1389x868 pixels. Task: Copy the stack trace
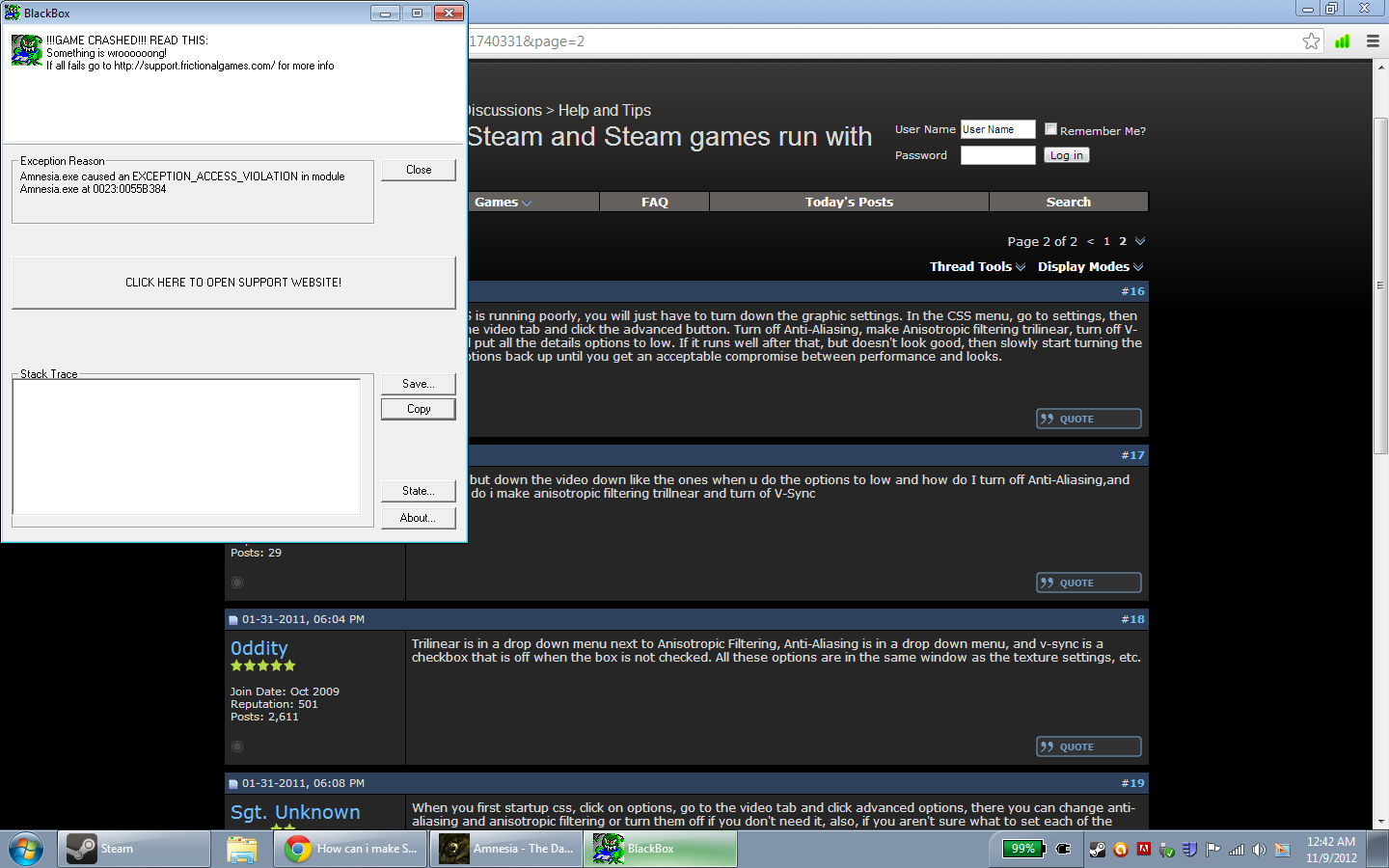coord(418,409)
